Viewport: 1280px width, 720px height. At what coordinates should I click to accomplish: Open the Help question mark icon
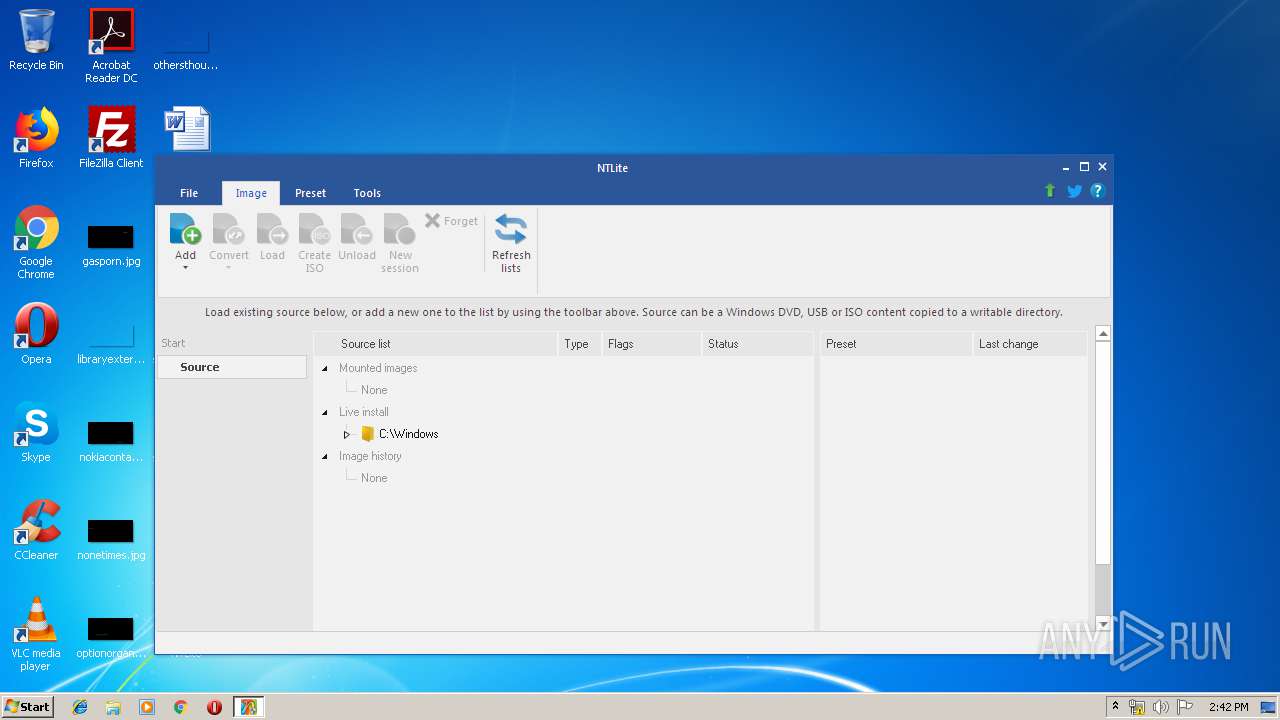click(1097, 191)
